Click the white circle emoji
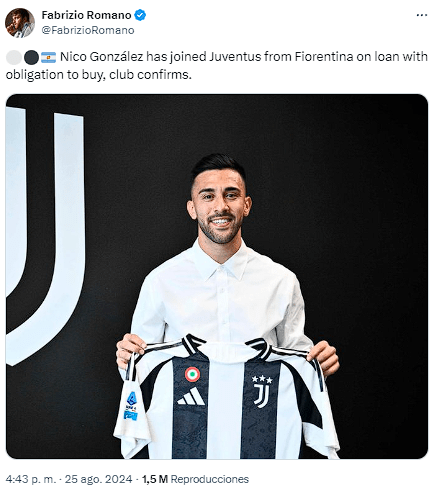This screenshot has width=438, height=488. coord(14,57)
